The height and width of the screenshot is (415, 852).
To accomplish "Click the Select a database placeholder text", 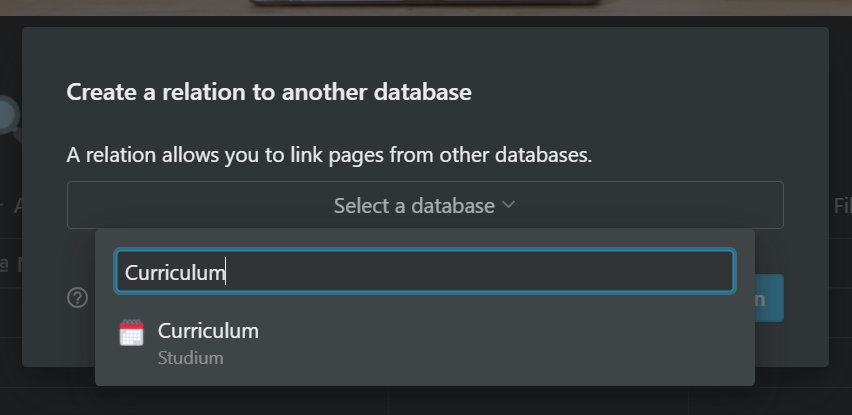I will [x=414, y=206].
